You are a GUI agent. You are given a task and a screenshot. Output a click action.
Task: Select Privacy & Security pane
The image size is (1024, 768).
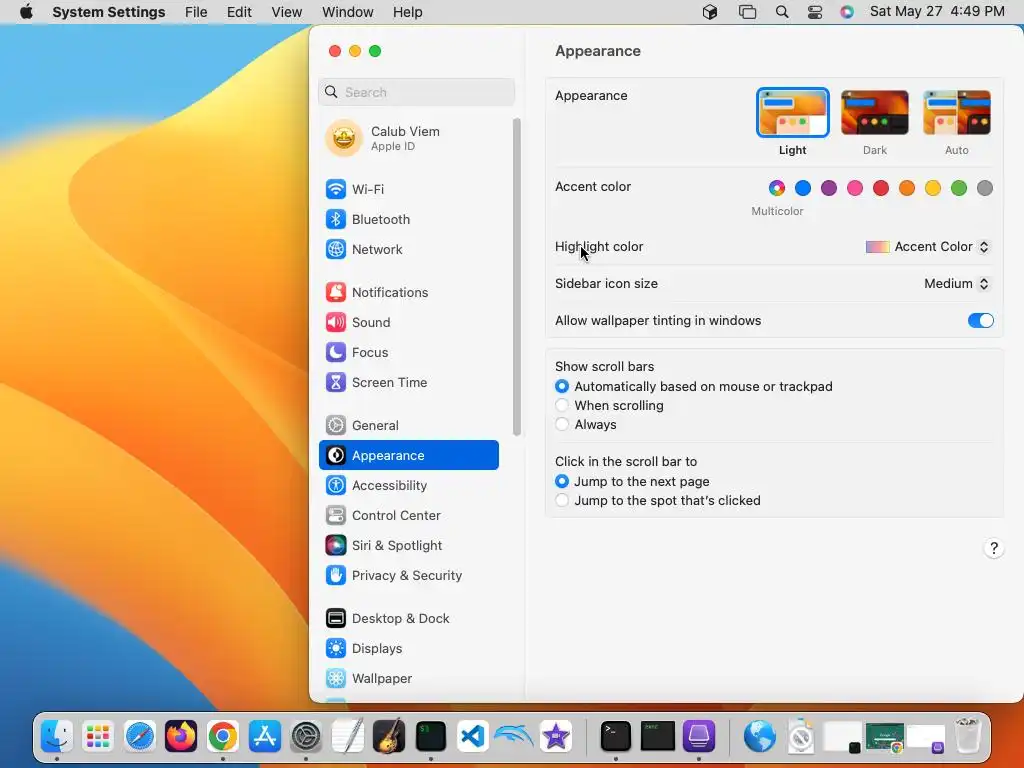409,575
